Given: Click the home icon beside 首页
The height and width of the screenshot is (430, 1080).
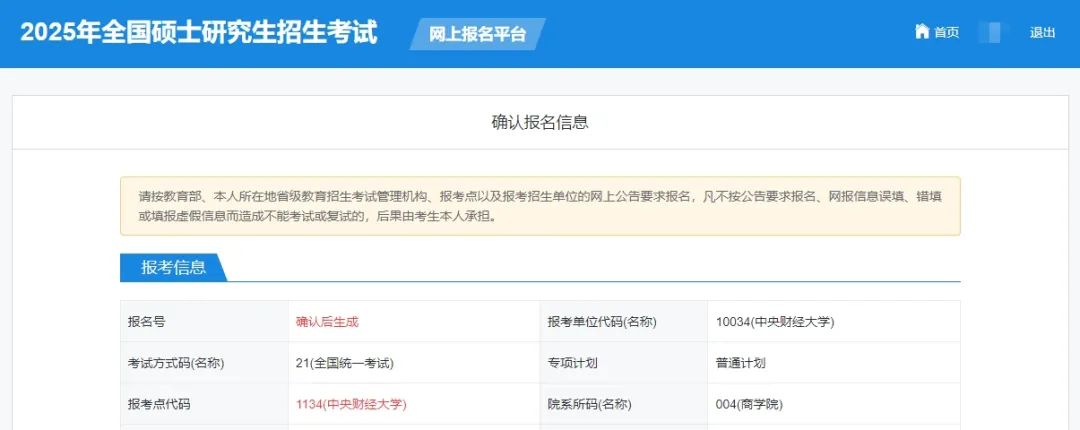Looking at the screenshot, I should tap(922, 32).
